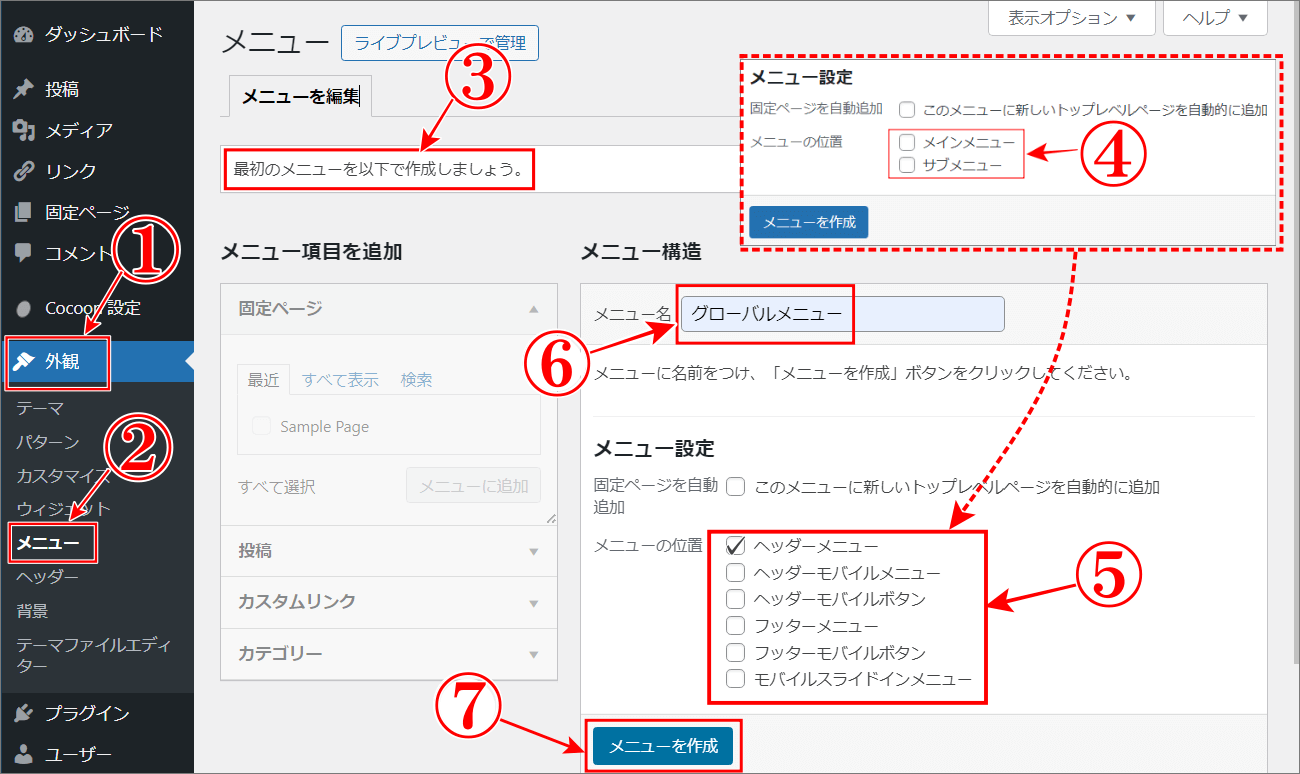Open the ウィジェット submenu item

tap(64, 509)
